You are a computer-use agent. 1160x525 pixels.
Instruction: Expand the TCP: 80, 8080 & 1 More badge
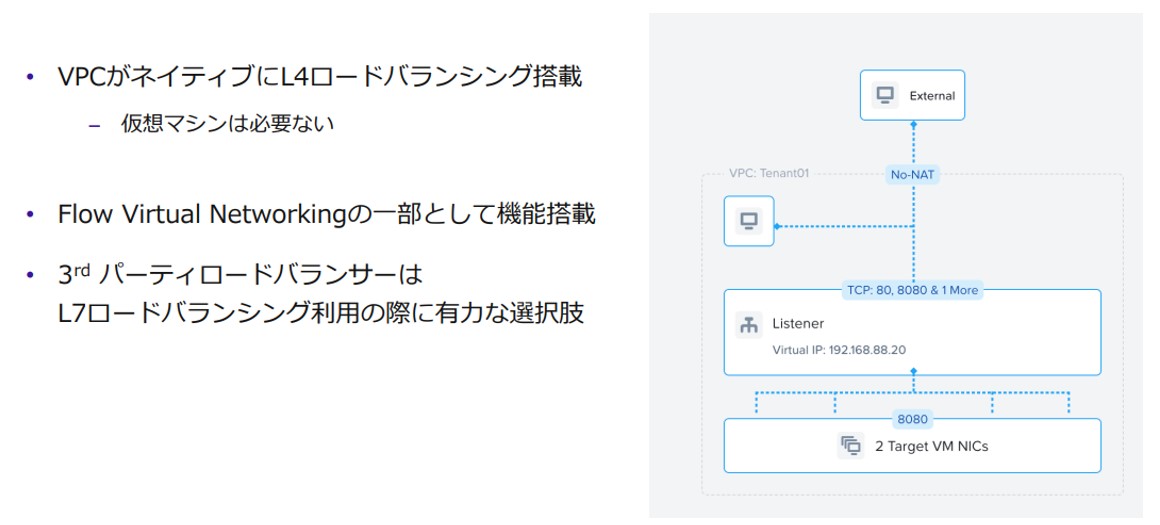[x=912, y=290]
